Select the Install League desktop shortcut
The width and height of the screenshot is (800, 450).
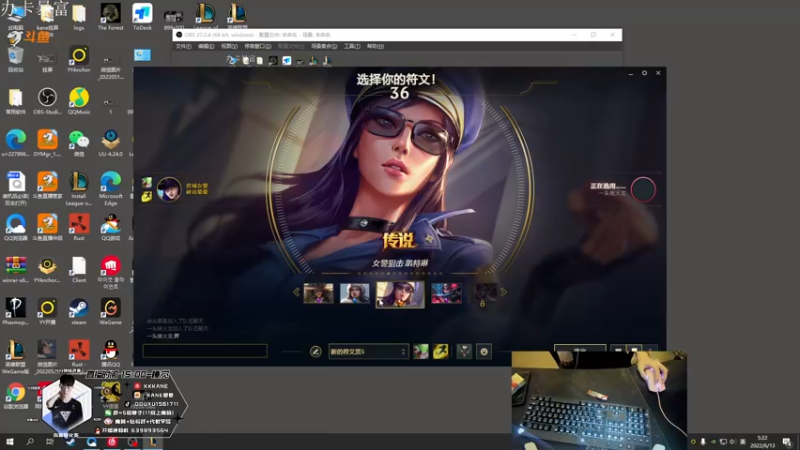click(79, 188)
